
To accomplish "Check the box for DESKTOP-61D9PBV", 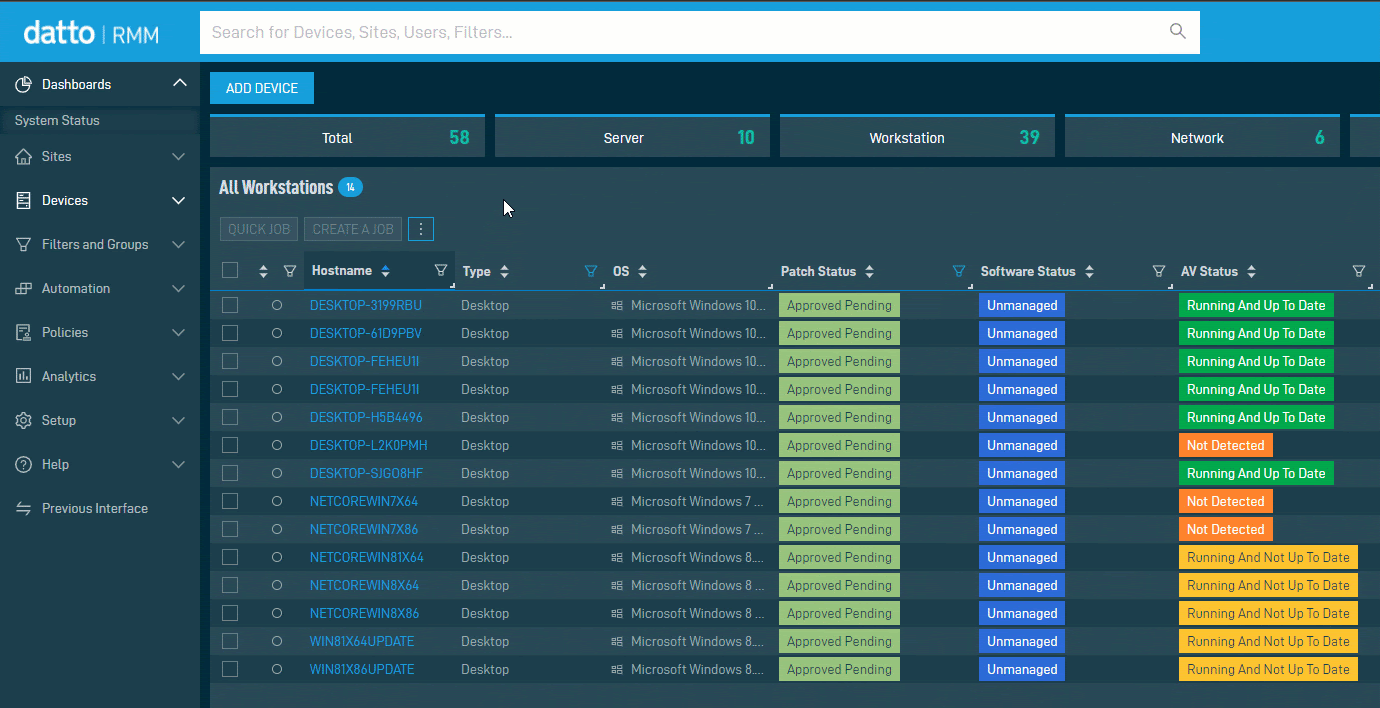I will tap(230, 333).
